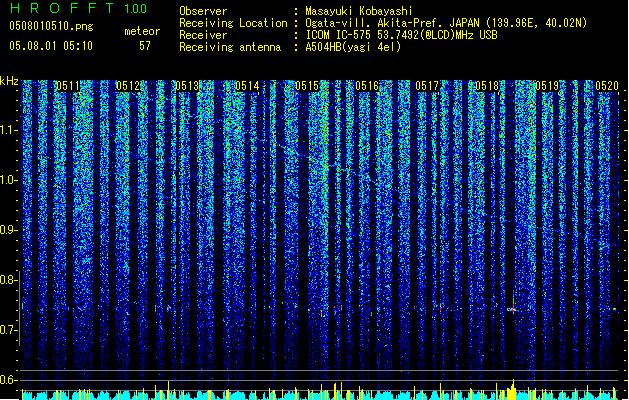Image resolution: width=629 pixels, height=400 pixels.
Task: Click the 0.8 frequency axis label
Action: coord(8,280)
